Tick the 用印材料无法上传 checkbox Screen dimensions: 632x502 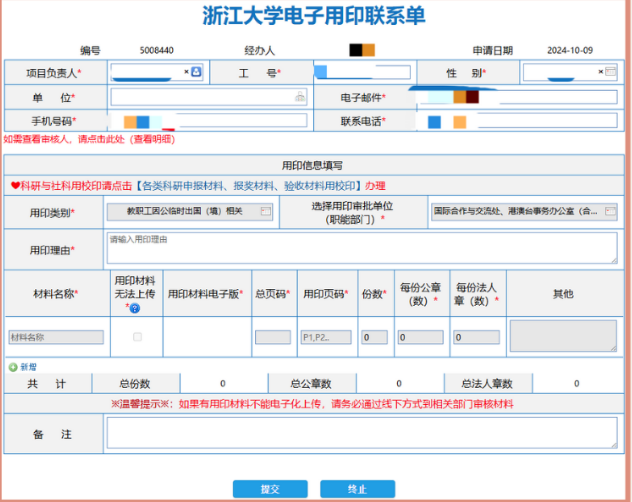[137, 337]
